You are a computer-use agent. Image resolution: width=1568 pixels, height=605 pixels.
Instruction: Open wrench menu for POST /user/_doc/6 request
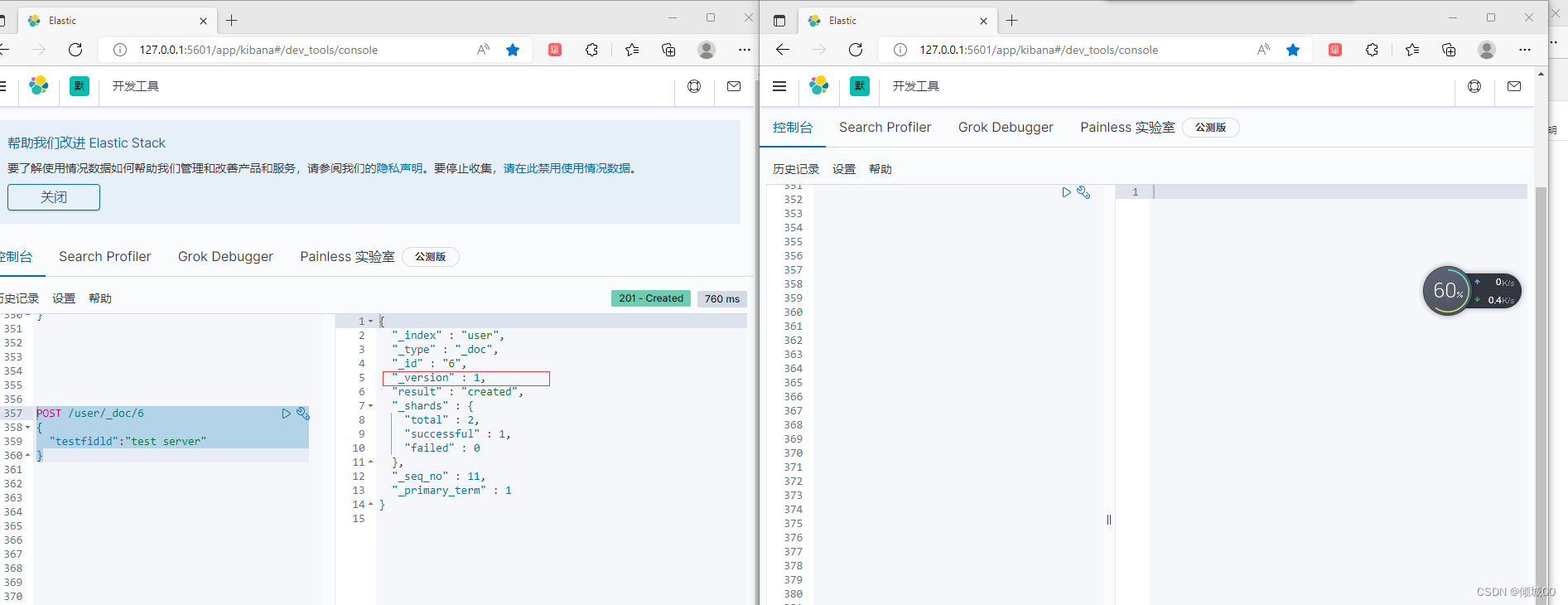click(x=303, y=414)
